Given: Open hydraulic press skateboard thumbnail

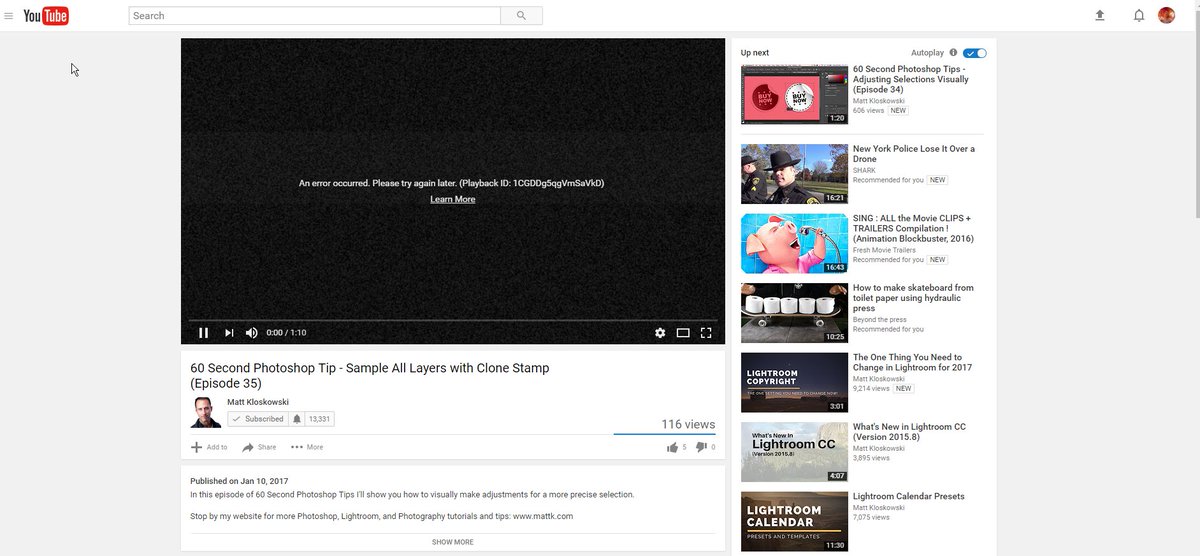Looking at the screenshot, I should click(x=794, y=313).
